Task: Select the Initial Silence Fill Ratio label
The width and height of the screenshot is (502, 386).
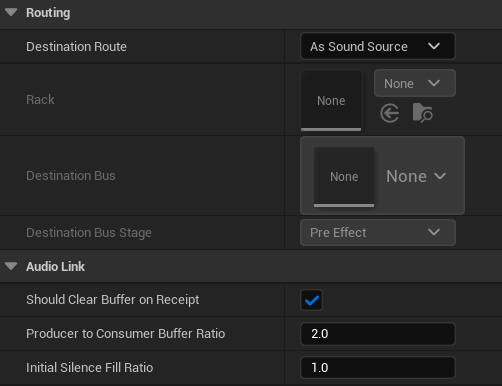Action: click(90, 368)
